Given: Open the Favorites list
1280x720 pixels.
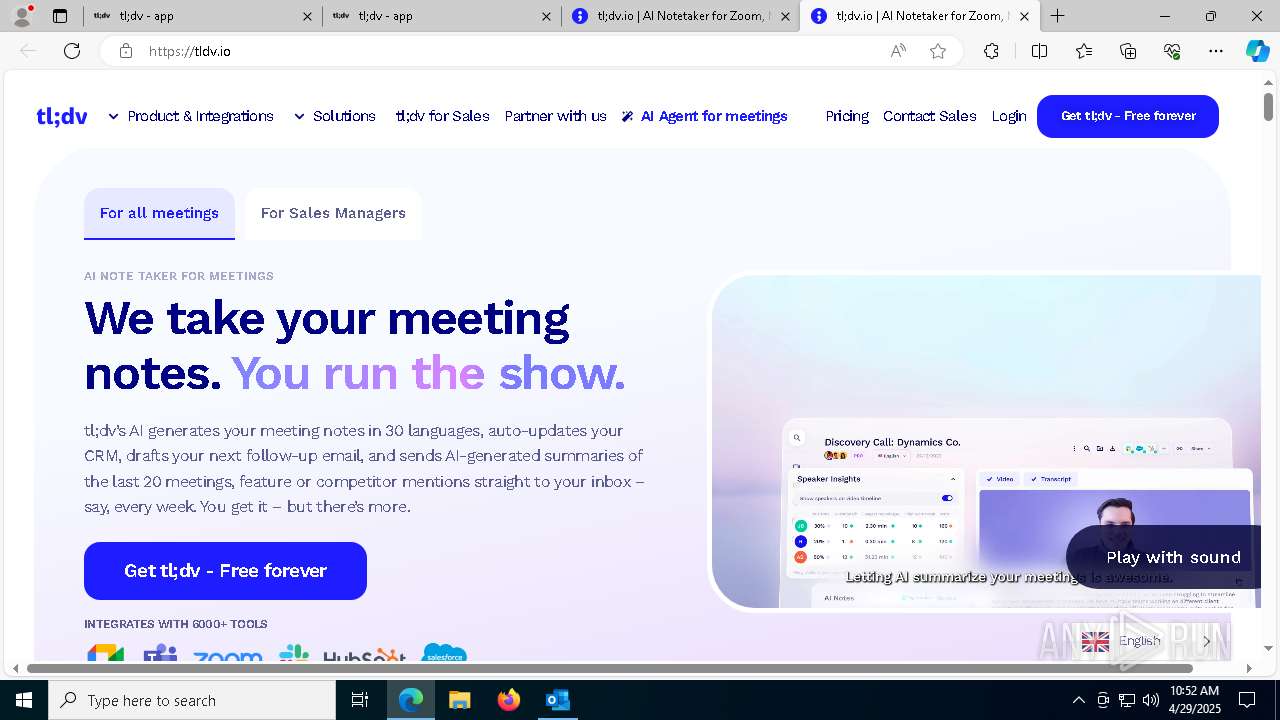Looking at the screenshot, I should (x=1084, y=51).
